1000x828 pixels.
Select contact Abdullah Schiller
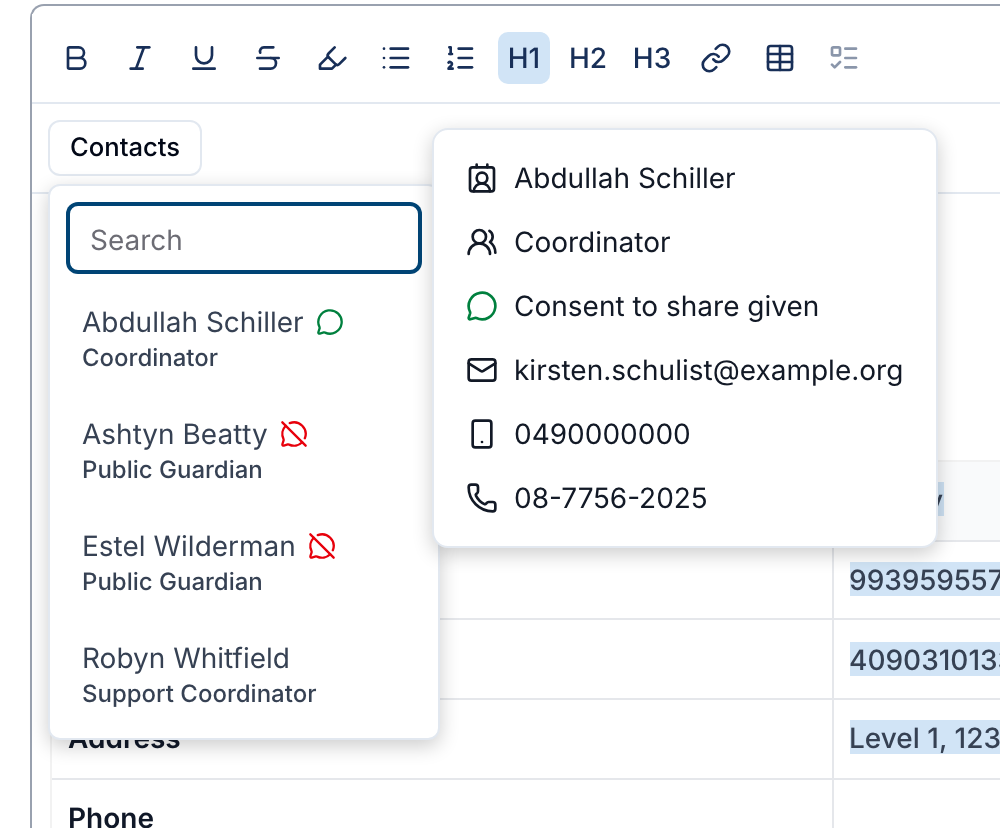coord(244,339)
